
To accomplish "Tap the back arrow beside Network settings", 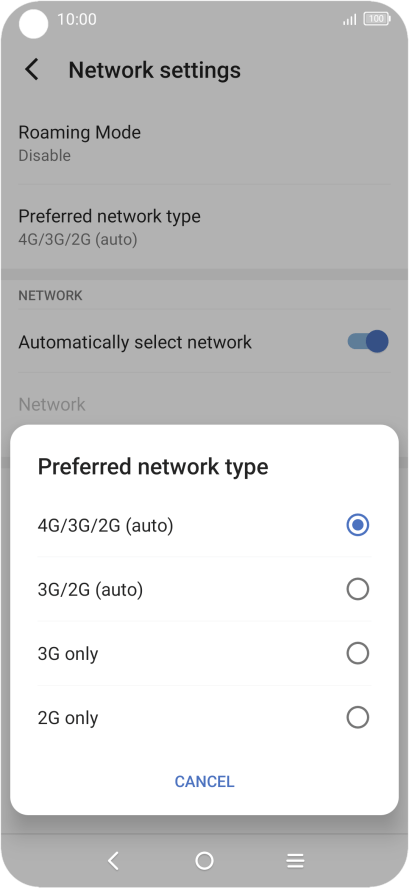I will click(x=32, y=70).
